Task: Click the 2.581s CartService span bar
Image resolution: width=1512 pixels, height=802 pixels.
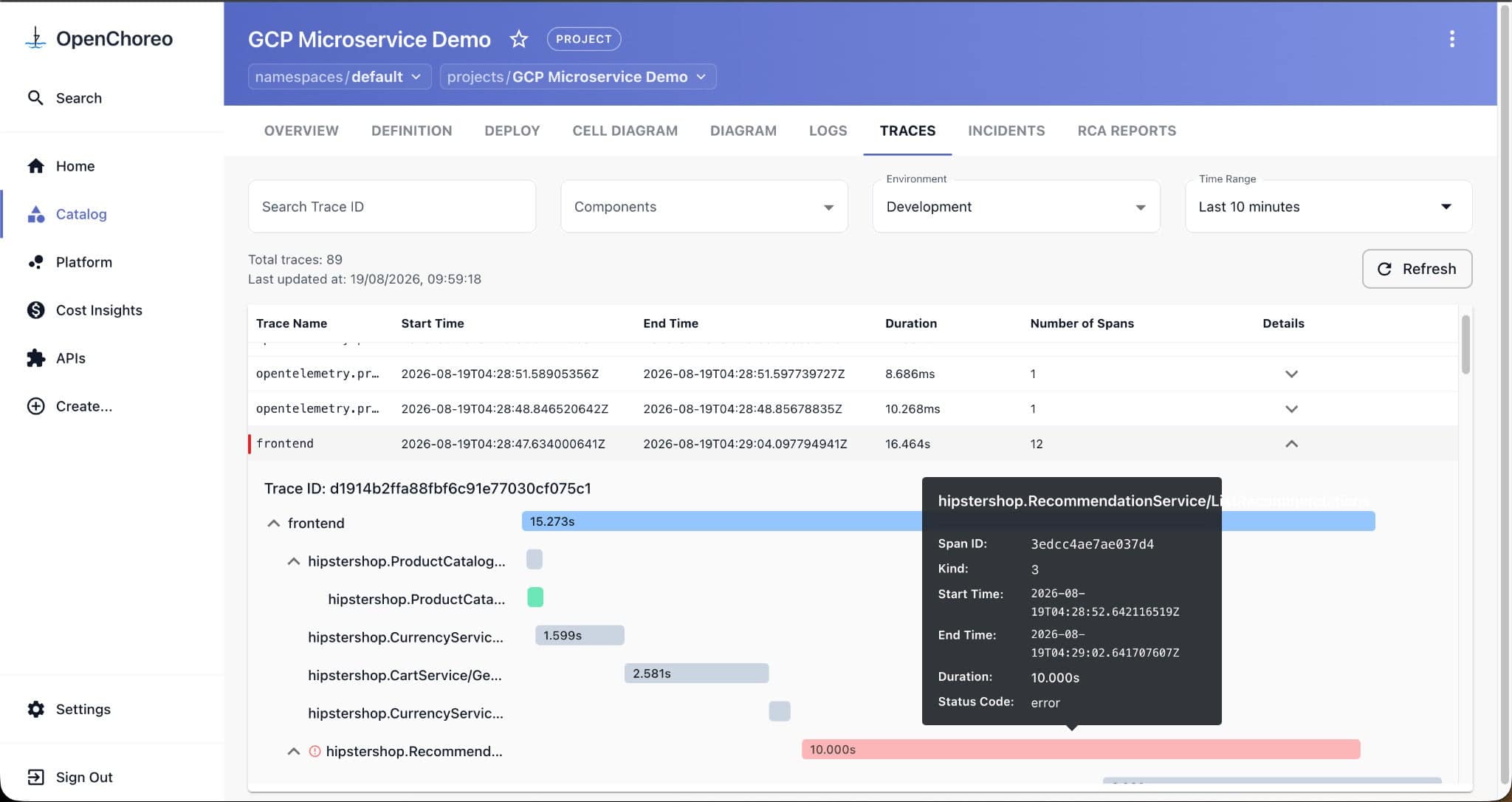Action: coord(696,674)
